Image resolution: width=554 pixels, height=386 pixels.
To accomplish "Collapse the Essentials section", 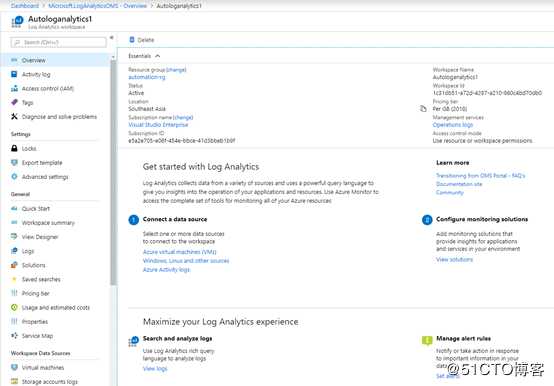I will click(158, 56).
